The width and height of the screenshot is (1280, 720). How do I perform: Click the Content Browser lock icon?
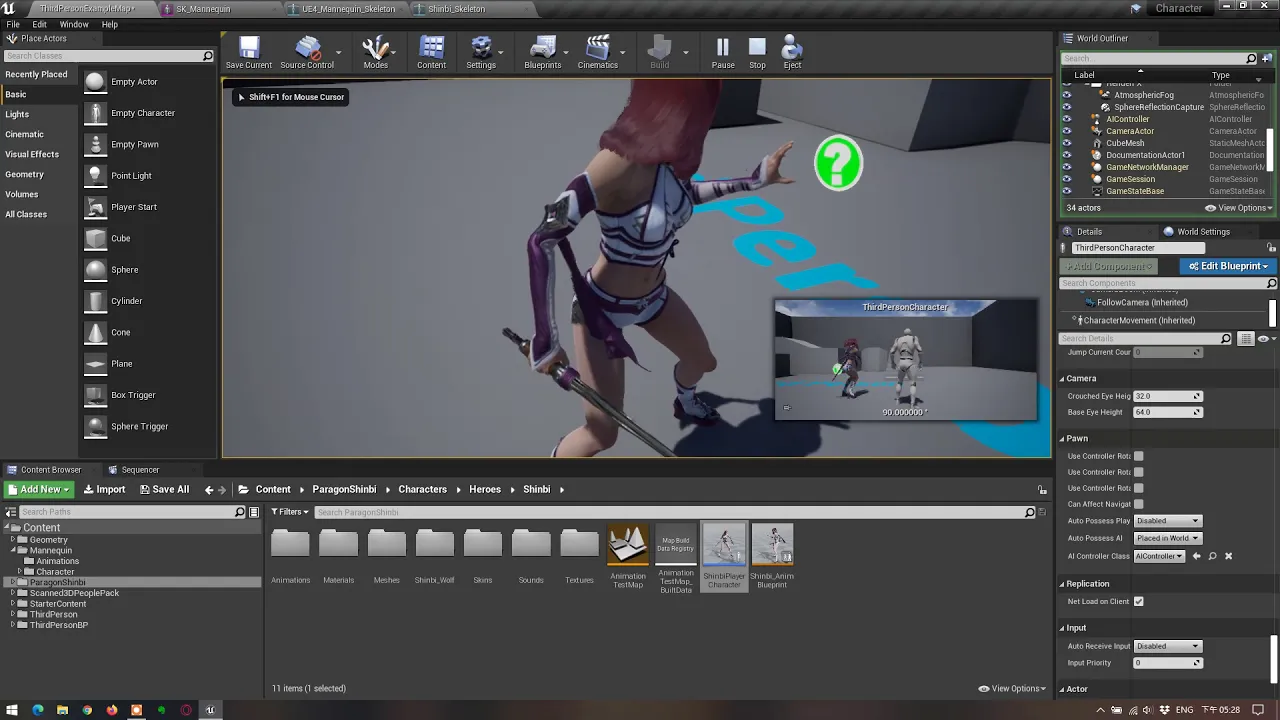[1042, 489]
